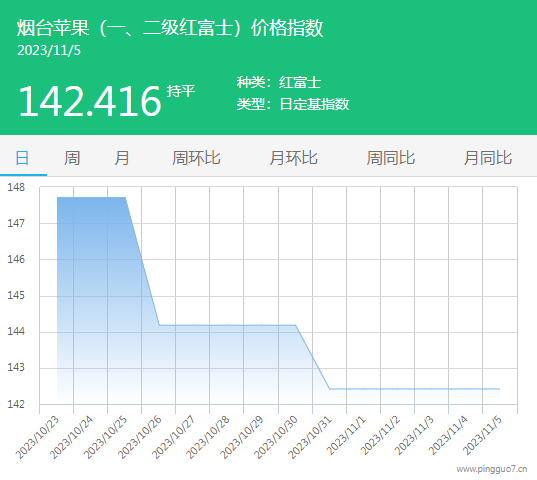537x480 pixels.
Task: Click the 148 y-axis value label
Action: click(x=16, y=187)
